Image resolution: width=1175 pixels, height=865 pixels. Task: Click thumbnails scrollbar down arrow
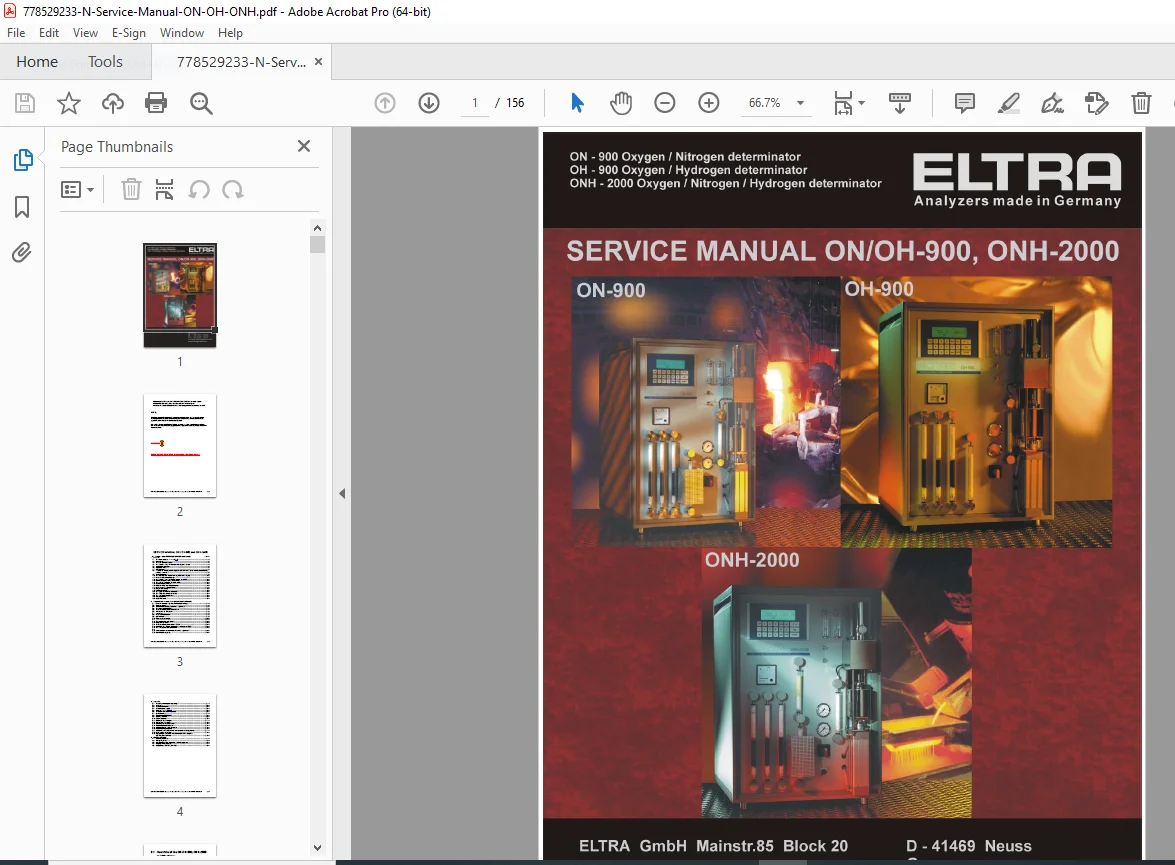click(317, 848)
